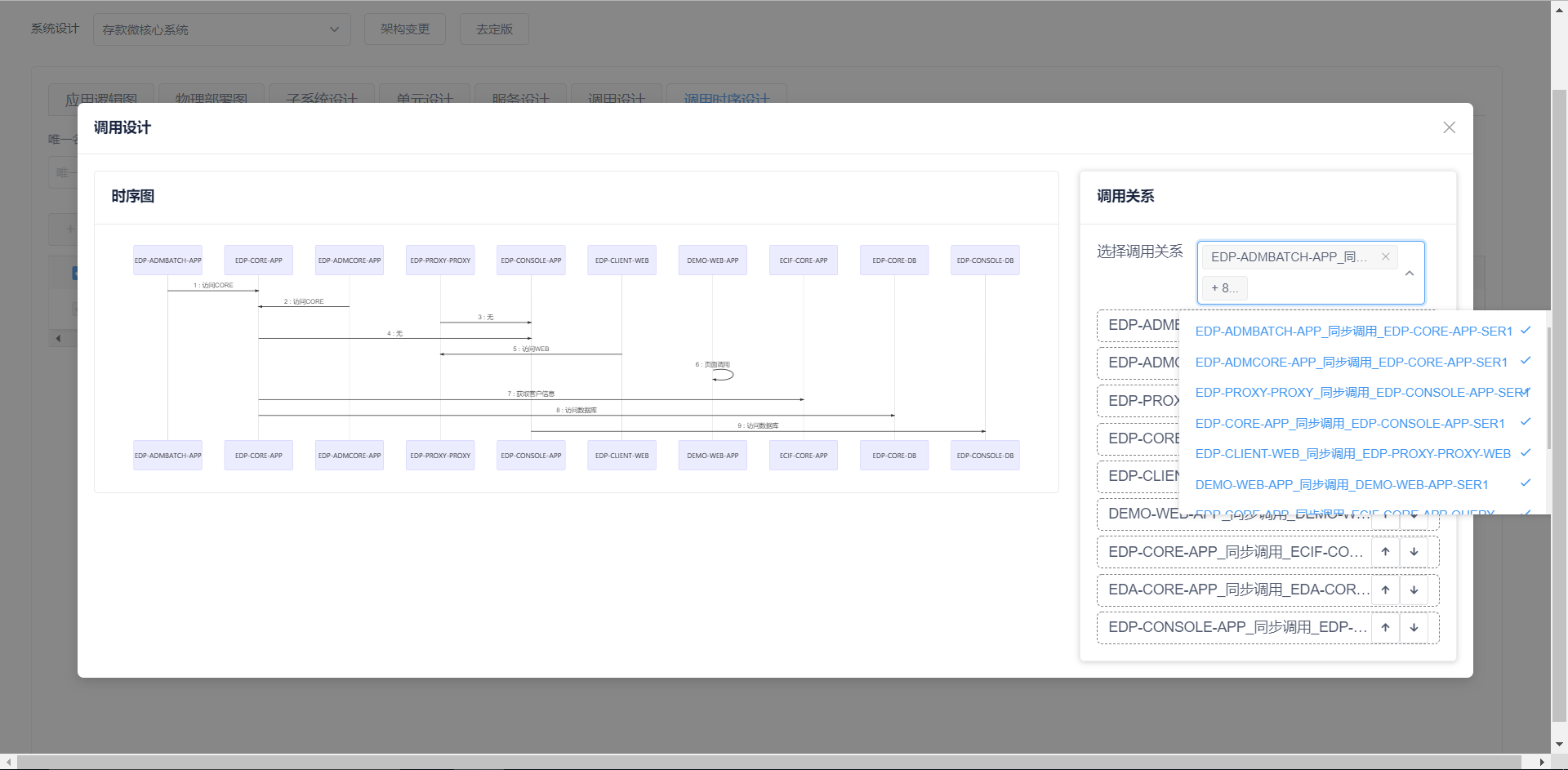Deselect EDP-ADMBATCH-APP_同步调用_EDP-CORE-APP-SER1 option

tap(1362, 331)
